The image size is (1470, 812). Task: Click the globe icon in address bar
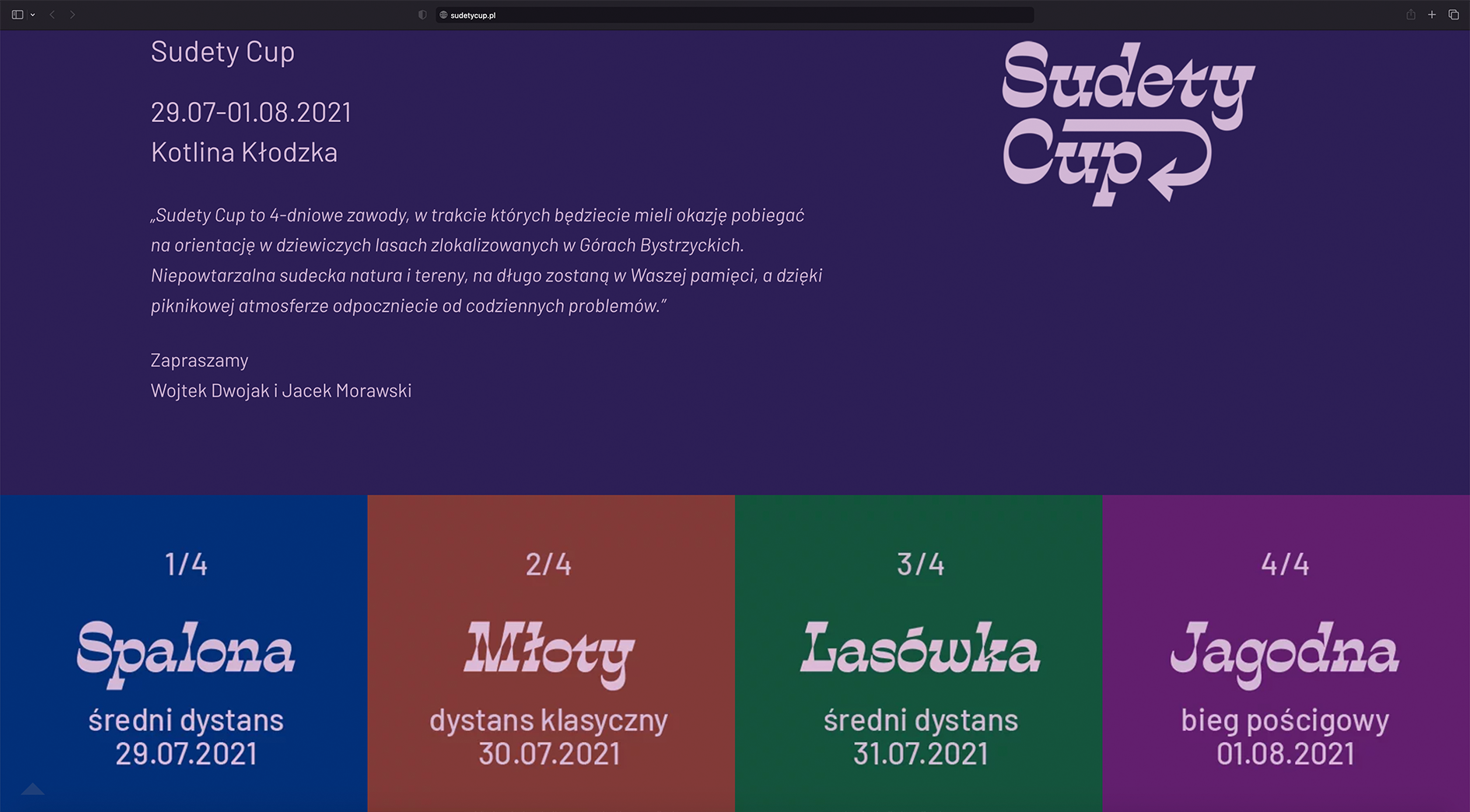point(443,15)
